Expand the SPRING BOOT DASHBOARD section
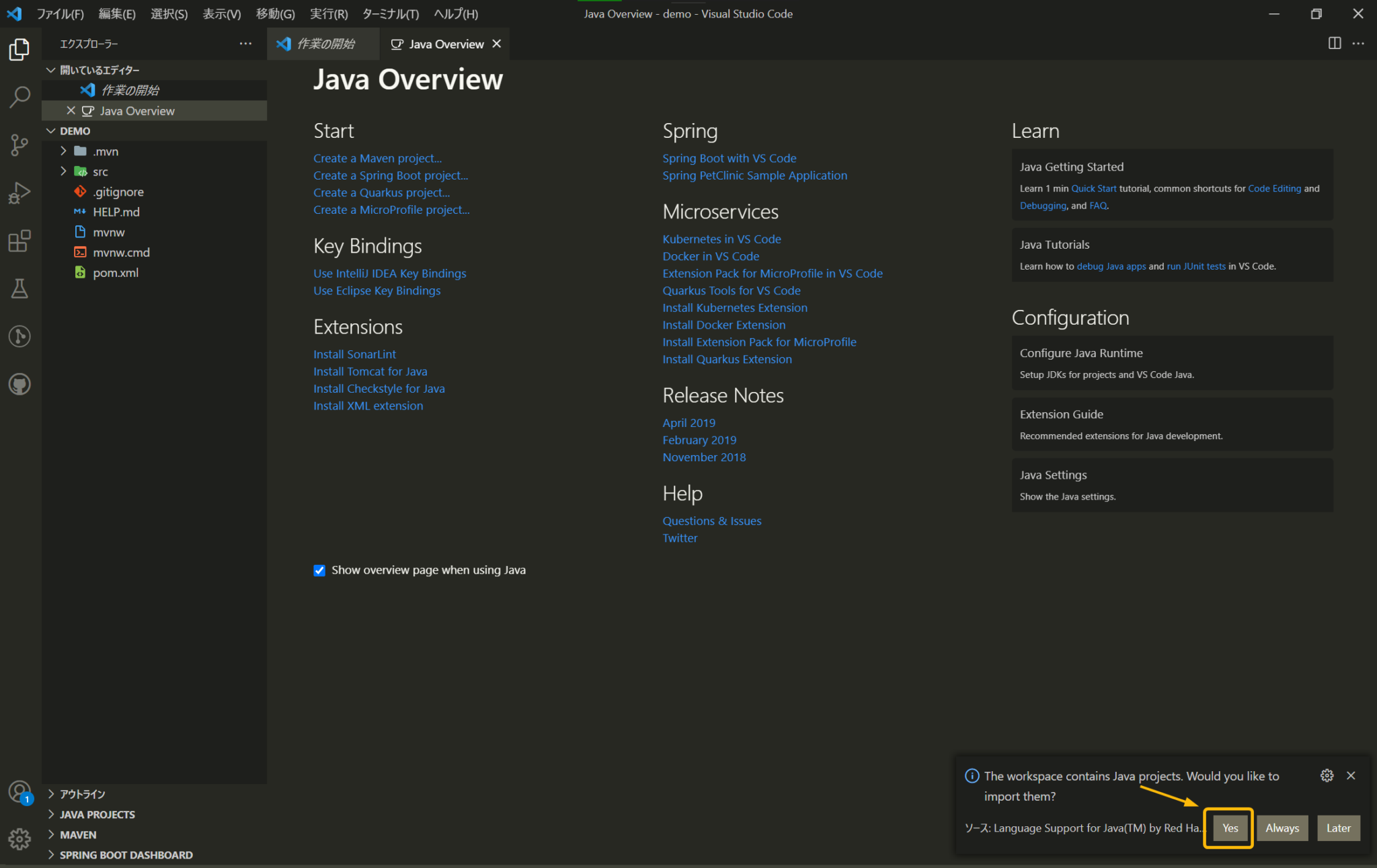1377x868 pixels. point(126,855)
